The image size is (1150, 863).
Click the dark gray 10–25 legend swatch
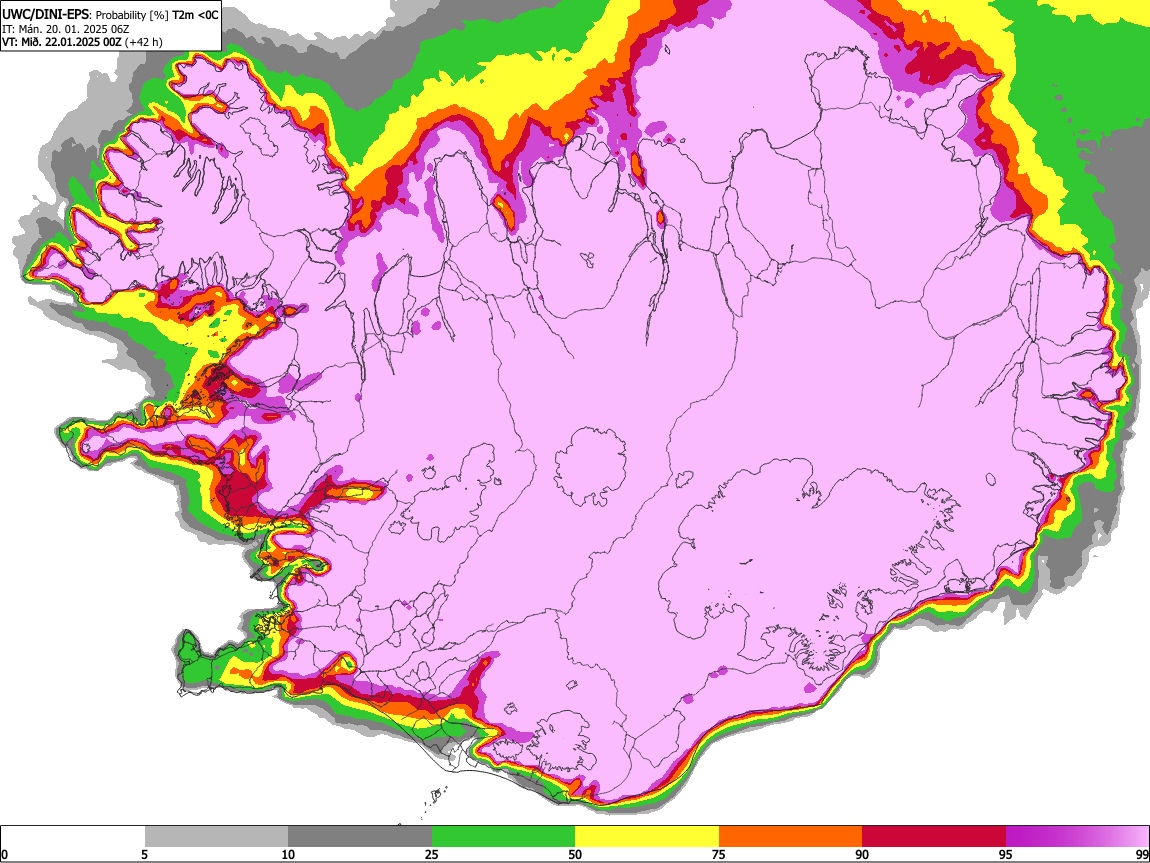(360, 836)
